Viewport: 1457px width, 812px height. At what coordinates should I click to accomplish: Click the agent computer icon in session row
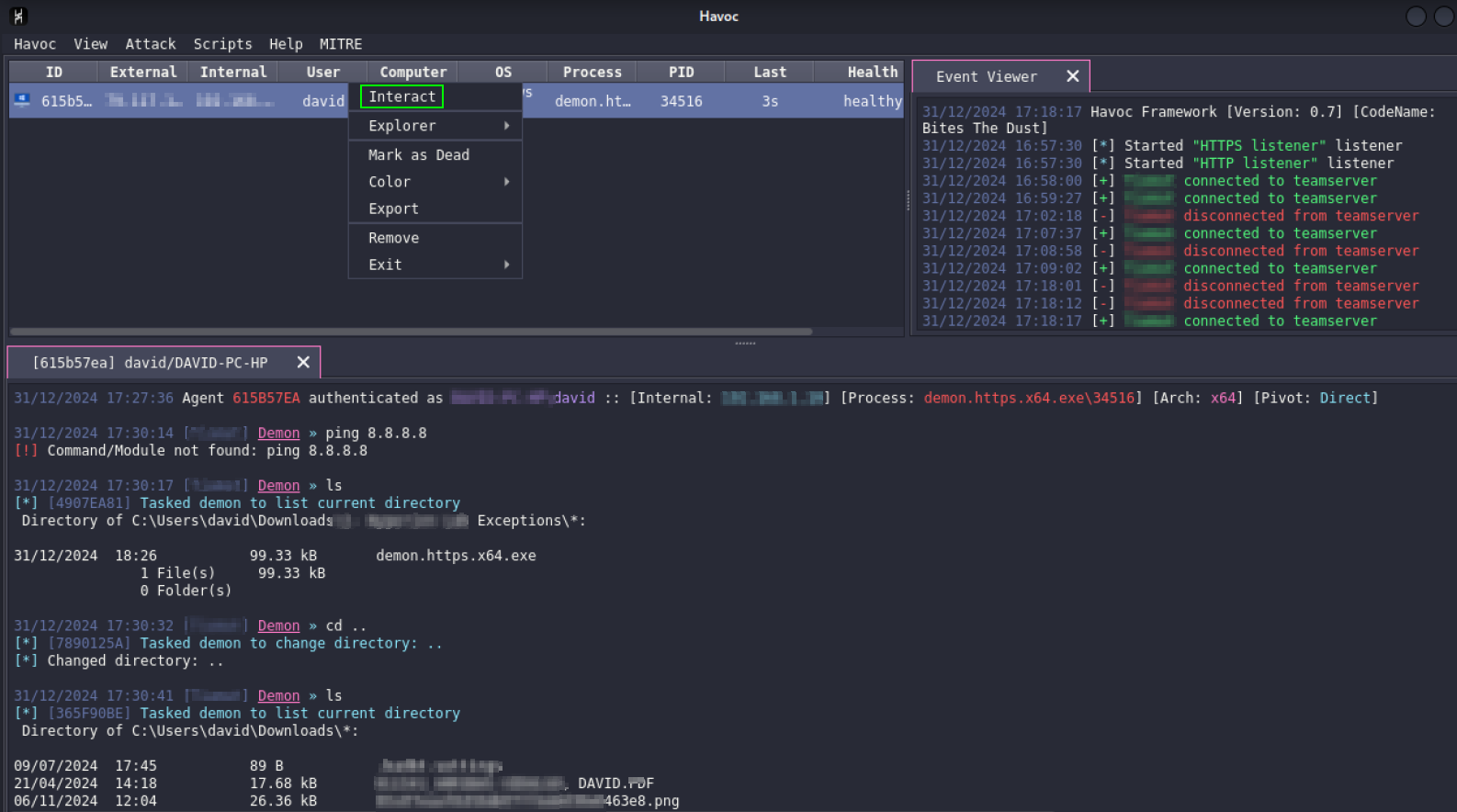22,100
